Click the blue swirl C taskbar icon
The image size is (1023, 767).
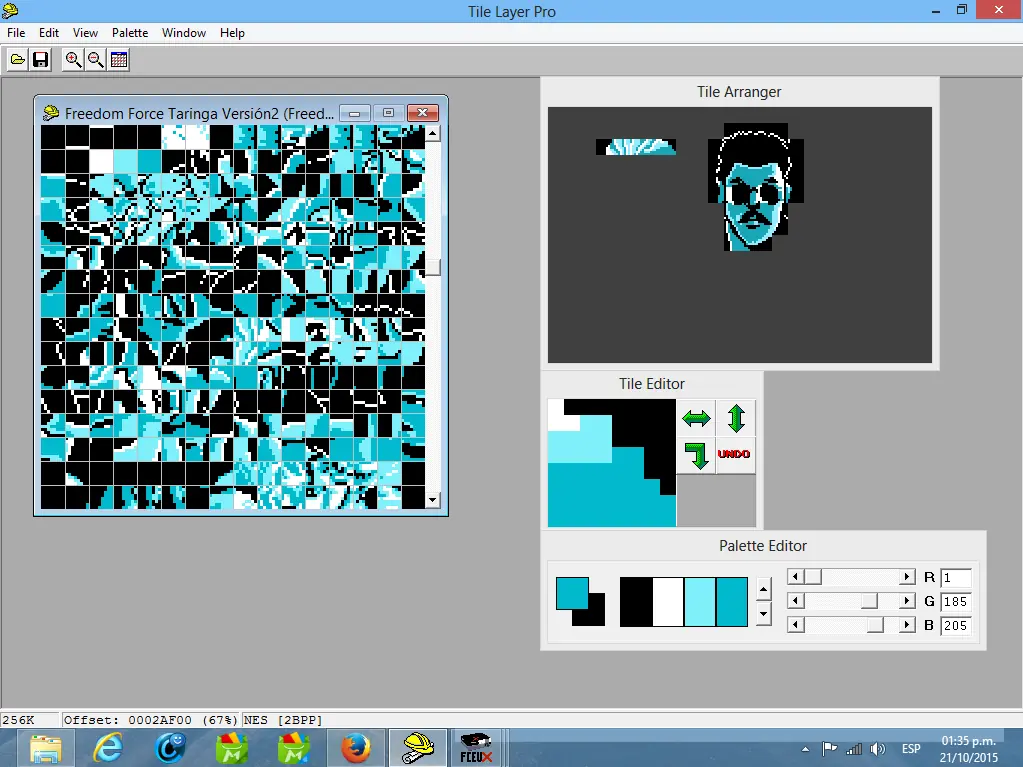pyautogui.click(x=170, y=748)
